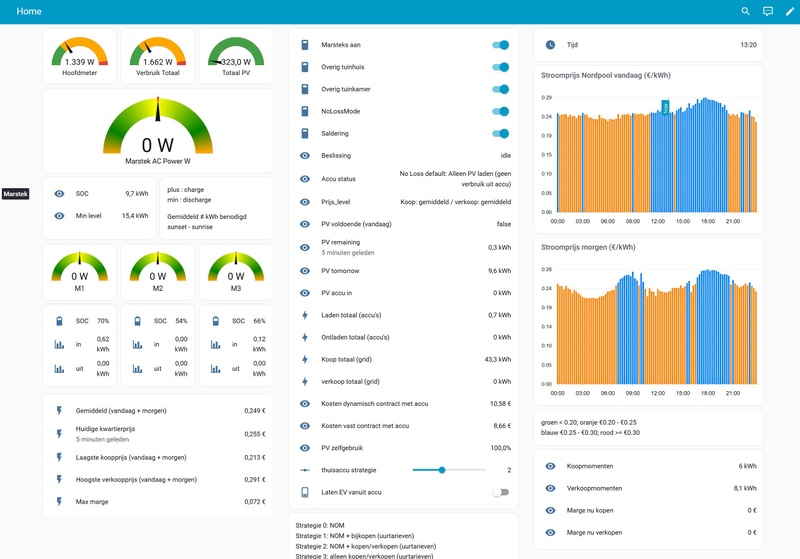Click the battery icon for SOC 70%

(x=59, y=321)
